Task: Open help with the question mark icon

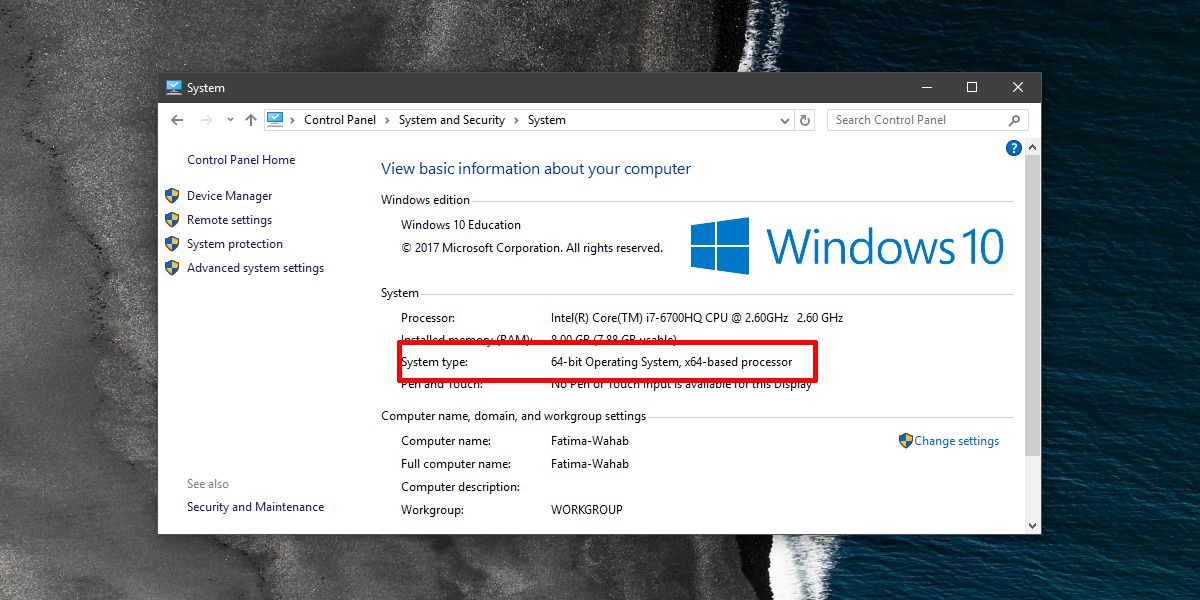Action: coord(1014,148)
